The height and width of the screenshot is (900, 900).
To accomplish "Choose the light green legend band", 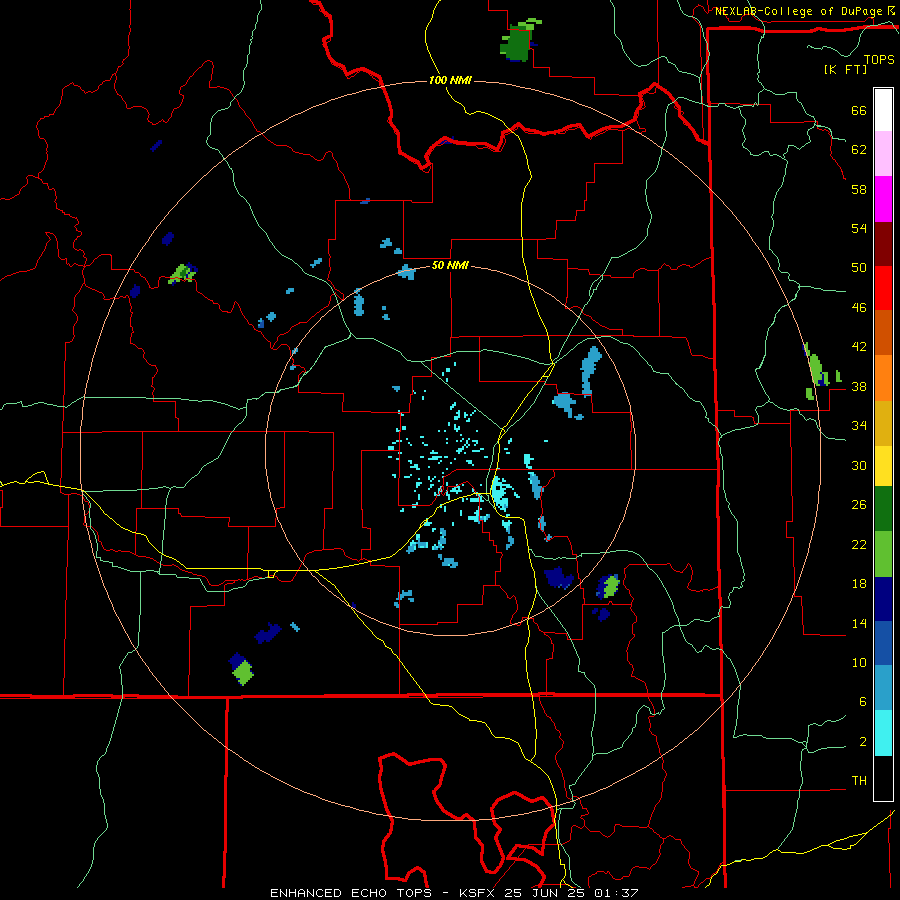I will (x=883, y=554).
